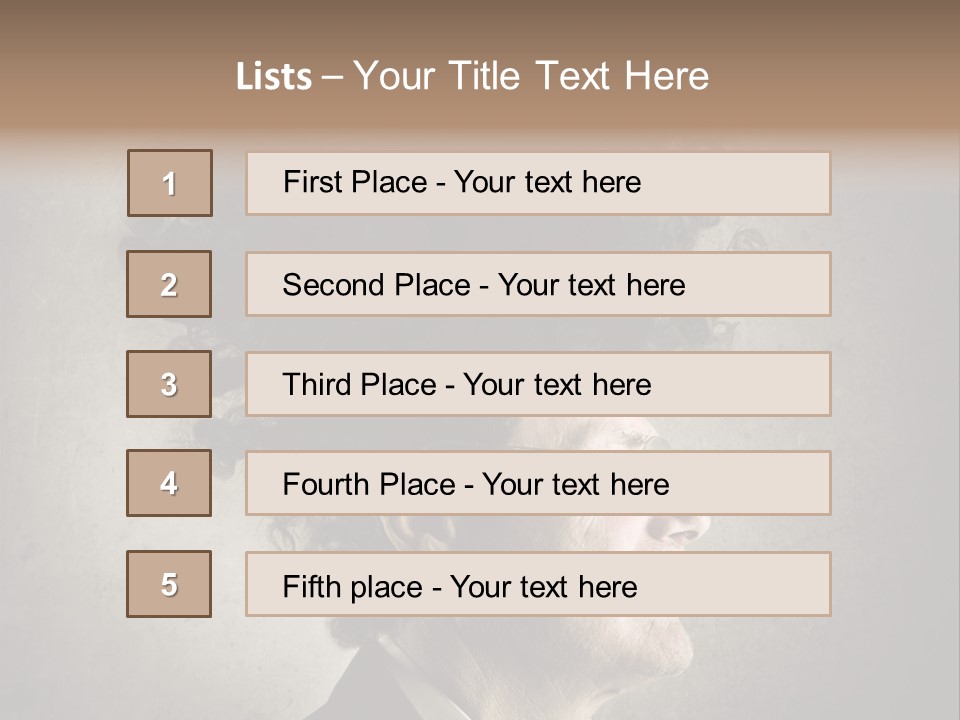Click the number 1 box
Image resolution: width=960 pixels, height=720 pixels.
point(170,183)
